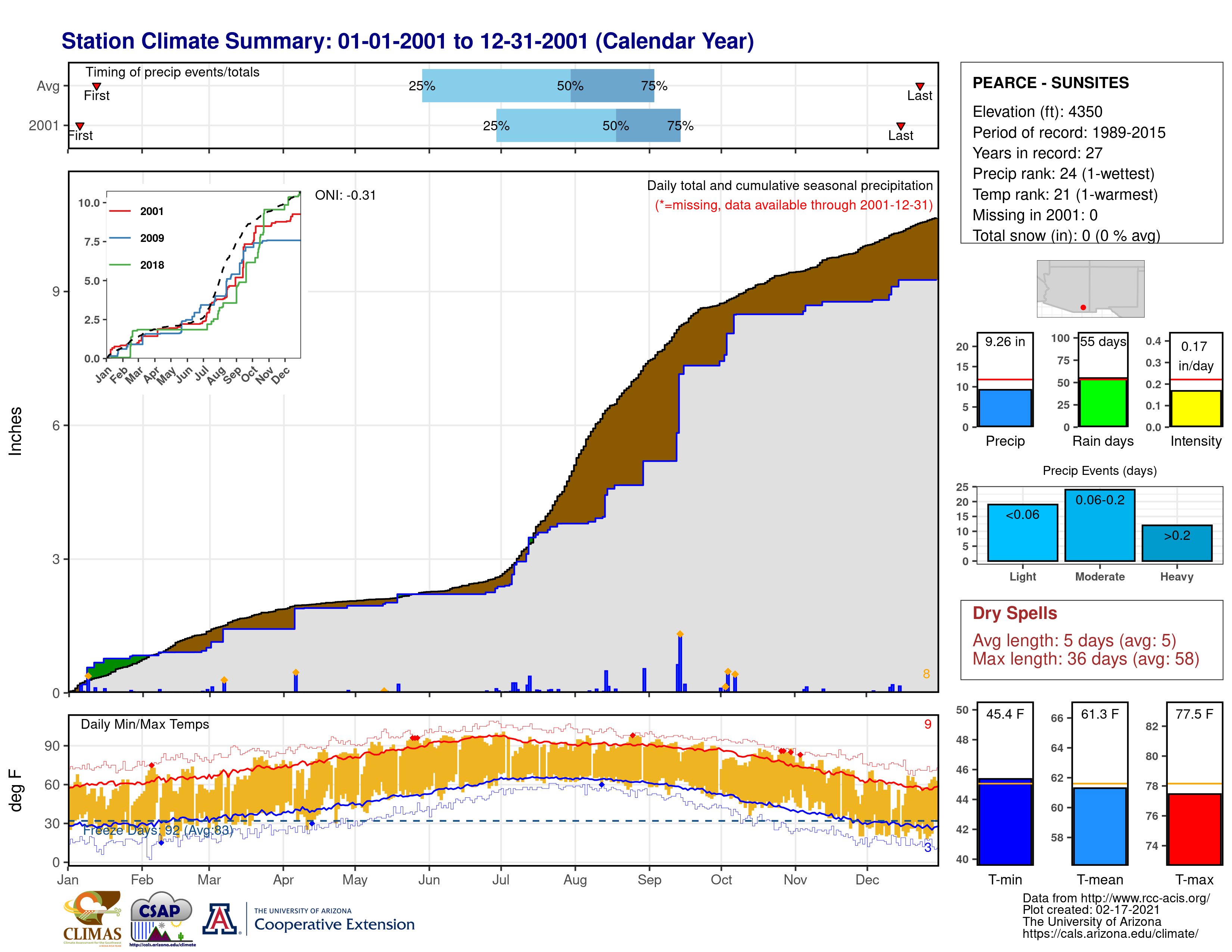
Task: Click 'Years in record: 27' text
Action: pos(1037,153)
